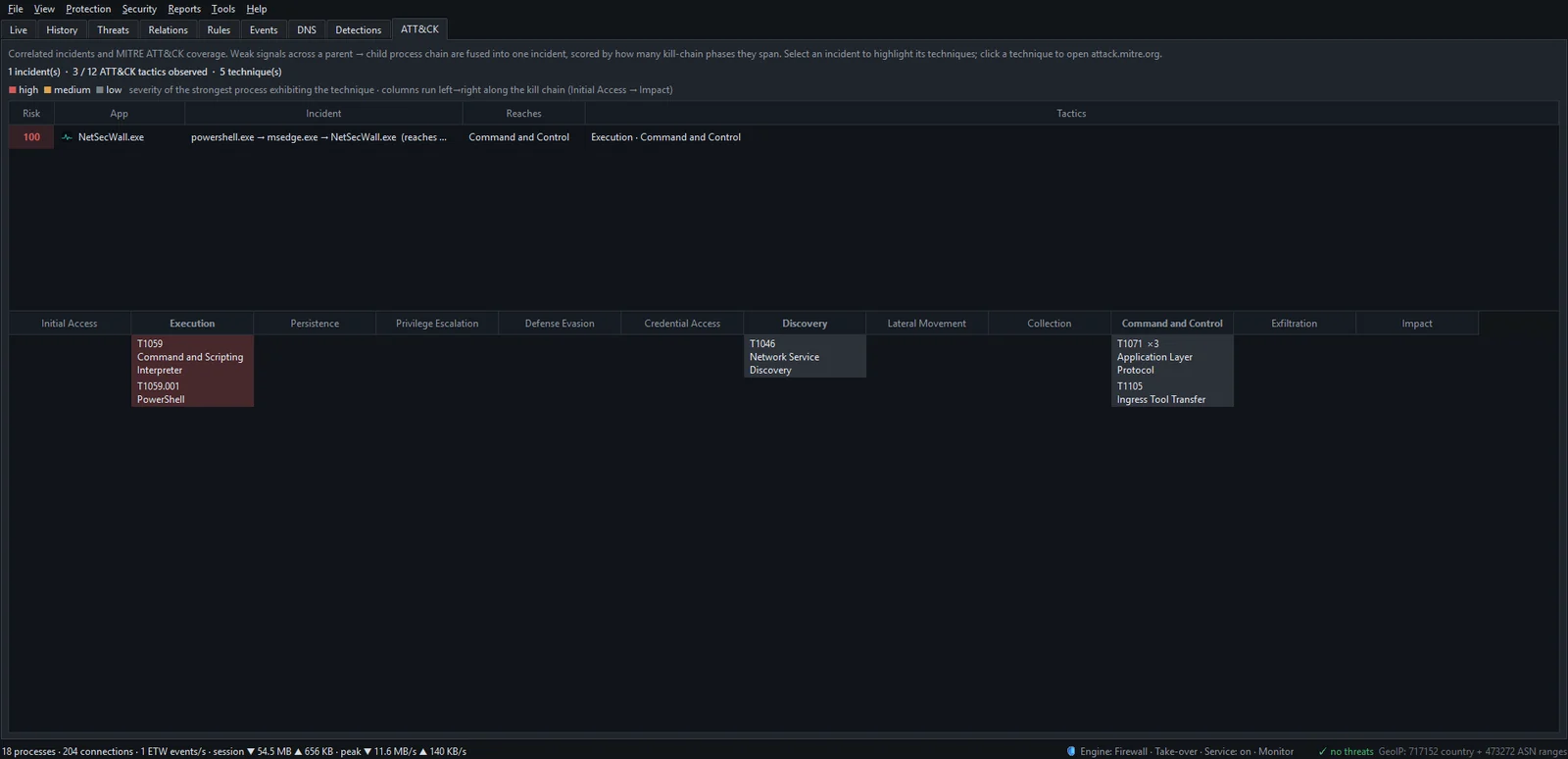Click the Incident column header

[323, 114]
